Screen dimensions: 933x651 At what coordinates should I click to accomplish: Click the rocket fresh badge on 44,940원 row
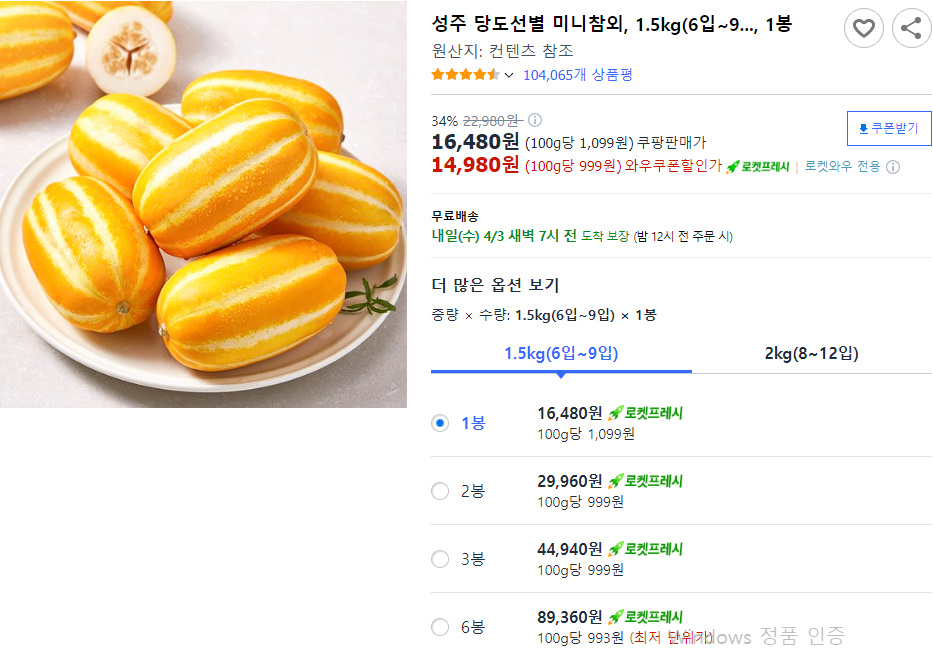646,549
